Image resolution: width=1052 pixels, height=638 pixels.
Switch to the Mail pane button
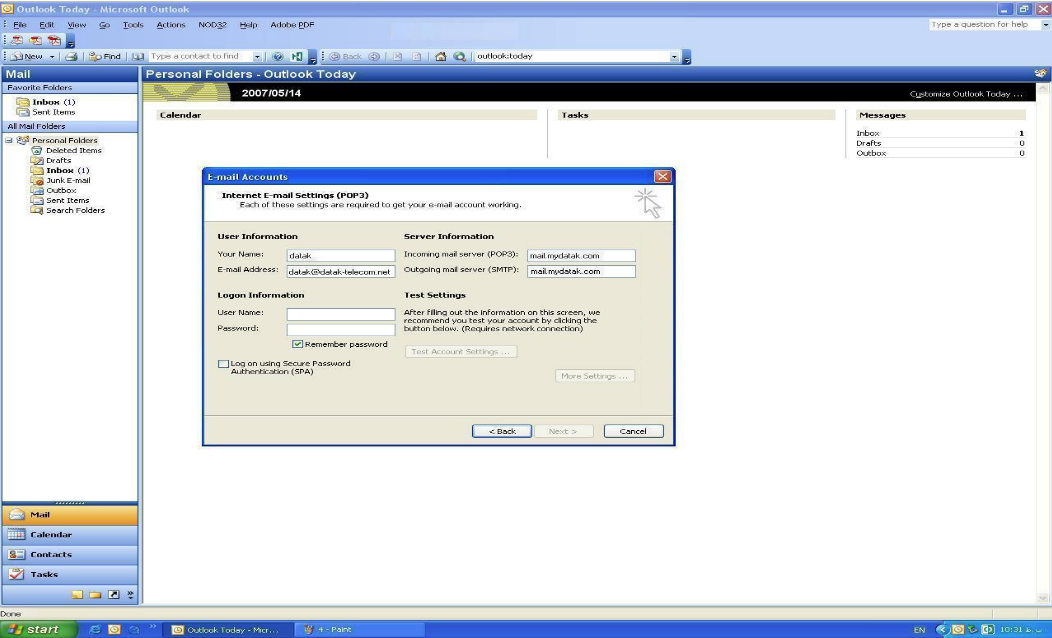[x=70, y=515]
